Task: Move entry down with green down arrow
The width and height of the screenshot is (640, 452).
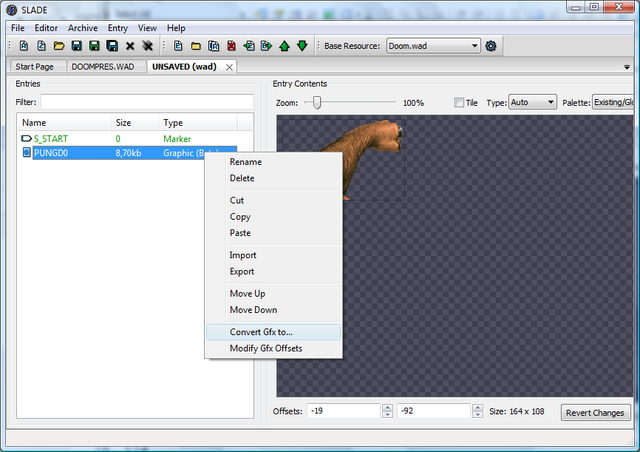Action: 302,46
